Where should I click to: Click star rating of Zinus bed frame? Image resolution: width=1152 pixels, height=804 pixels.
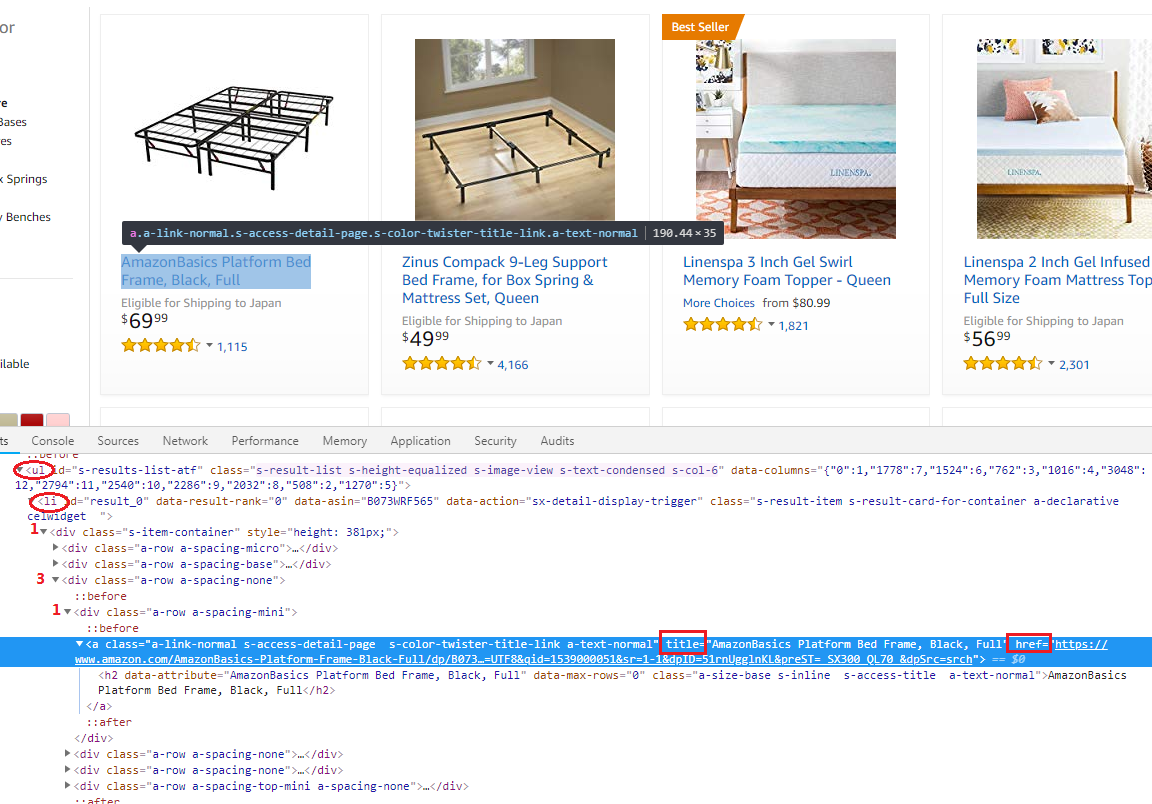[442, 363]
